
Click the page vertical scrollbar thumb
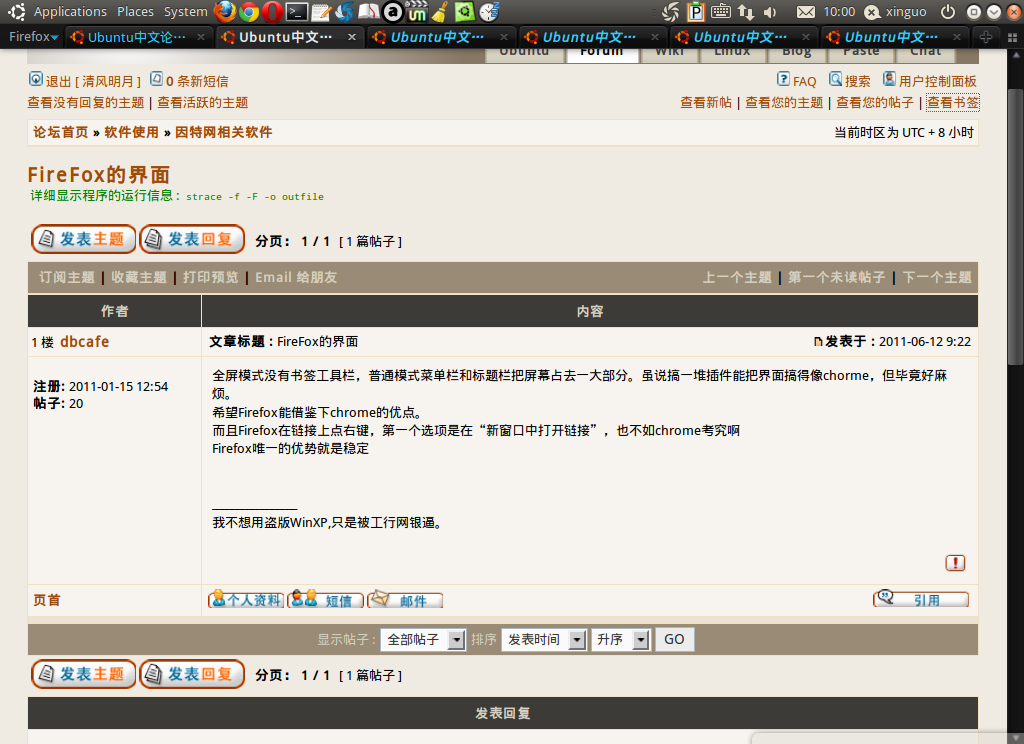1015,227
